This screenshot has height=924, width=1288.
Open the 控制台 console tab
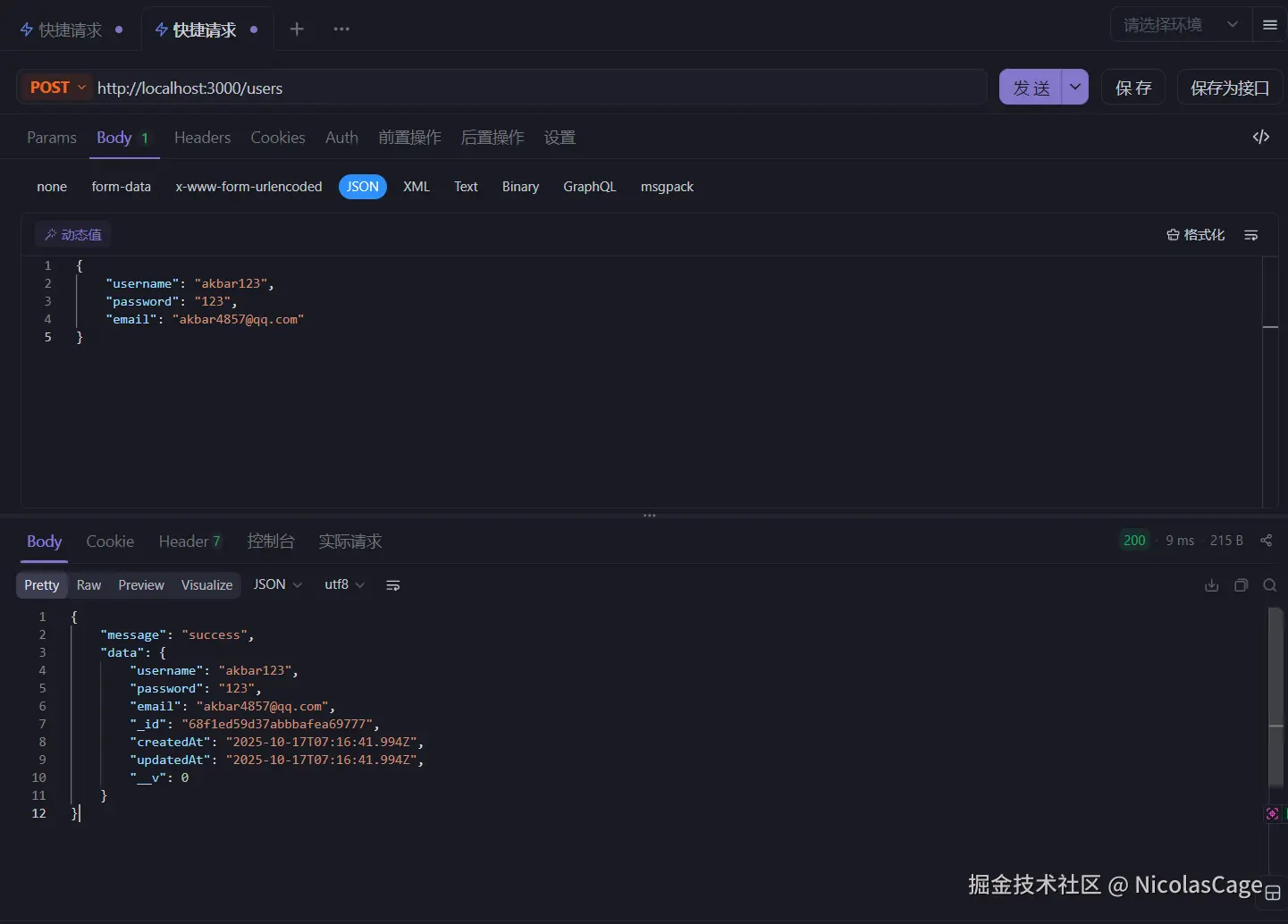[x=271, y=542]
